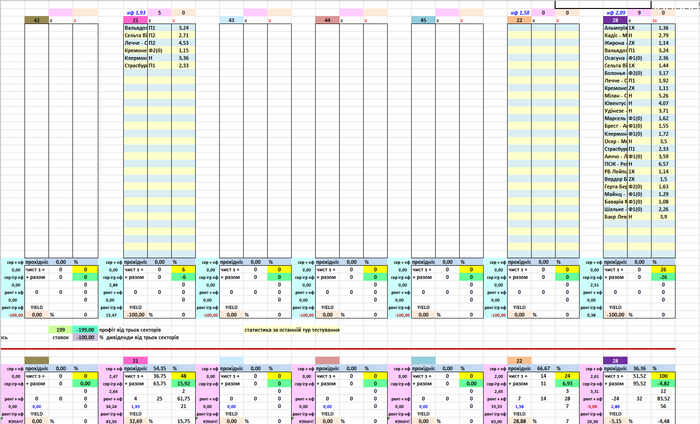Click the green cell showing 15,92
This screenshot has width=700, height=424.
click(183, 384)
